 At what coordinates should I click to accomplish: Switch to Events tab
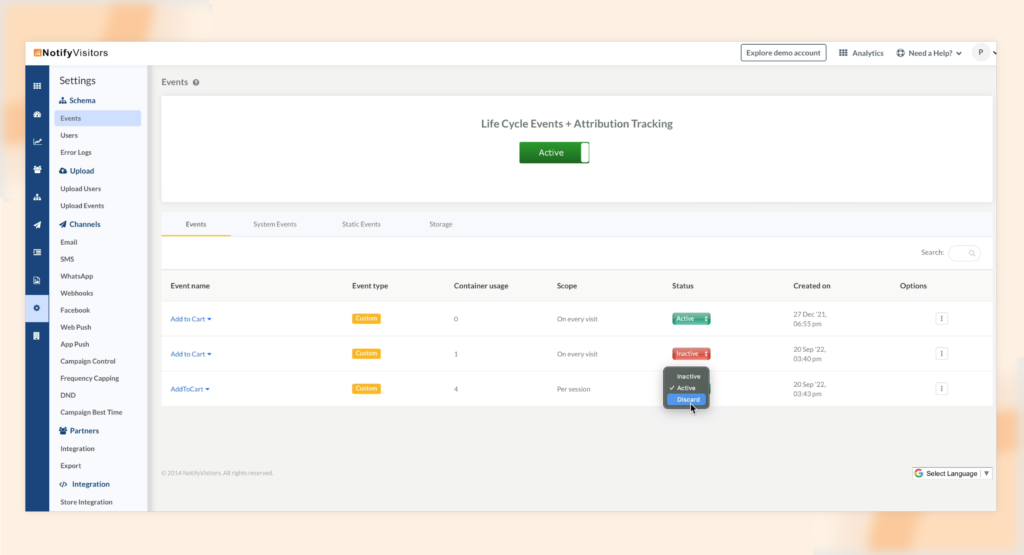tap(196, 224)
